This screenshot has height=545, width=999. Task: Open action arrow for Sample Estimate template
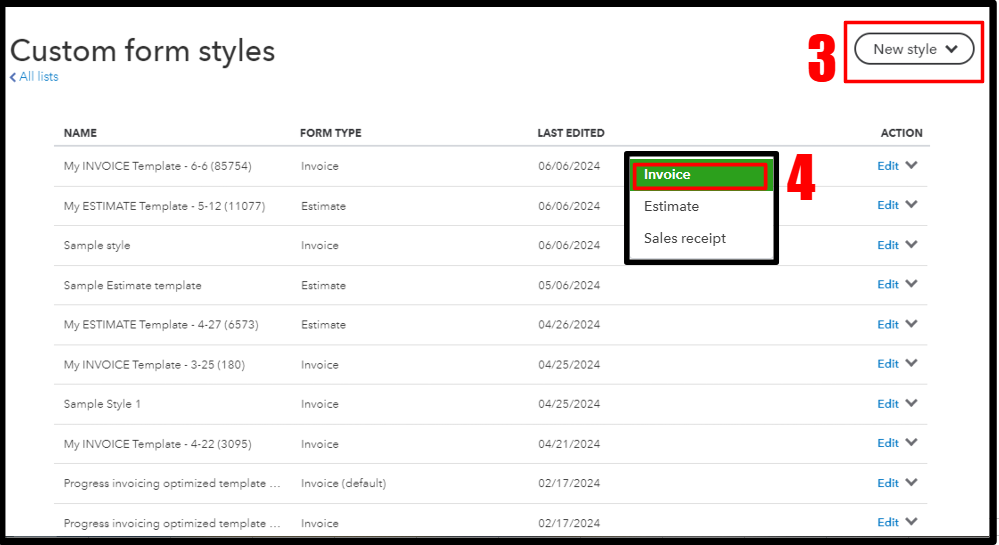[x=911, y=284]
